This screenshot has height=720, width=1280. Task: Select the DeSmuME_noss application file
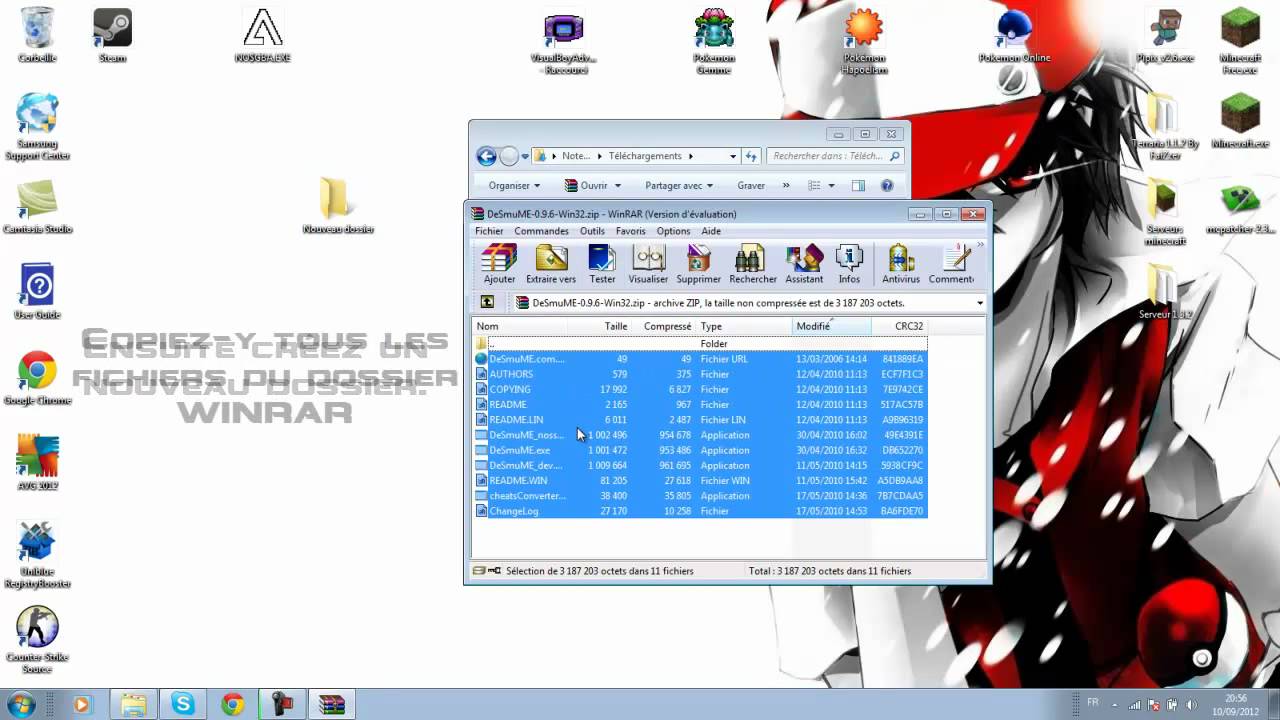pos(700,435)
